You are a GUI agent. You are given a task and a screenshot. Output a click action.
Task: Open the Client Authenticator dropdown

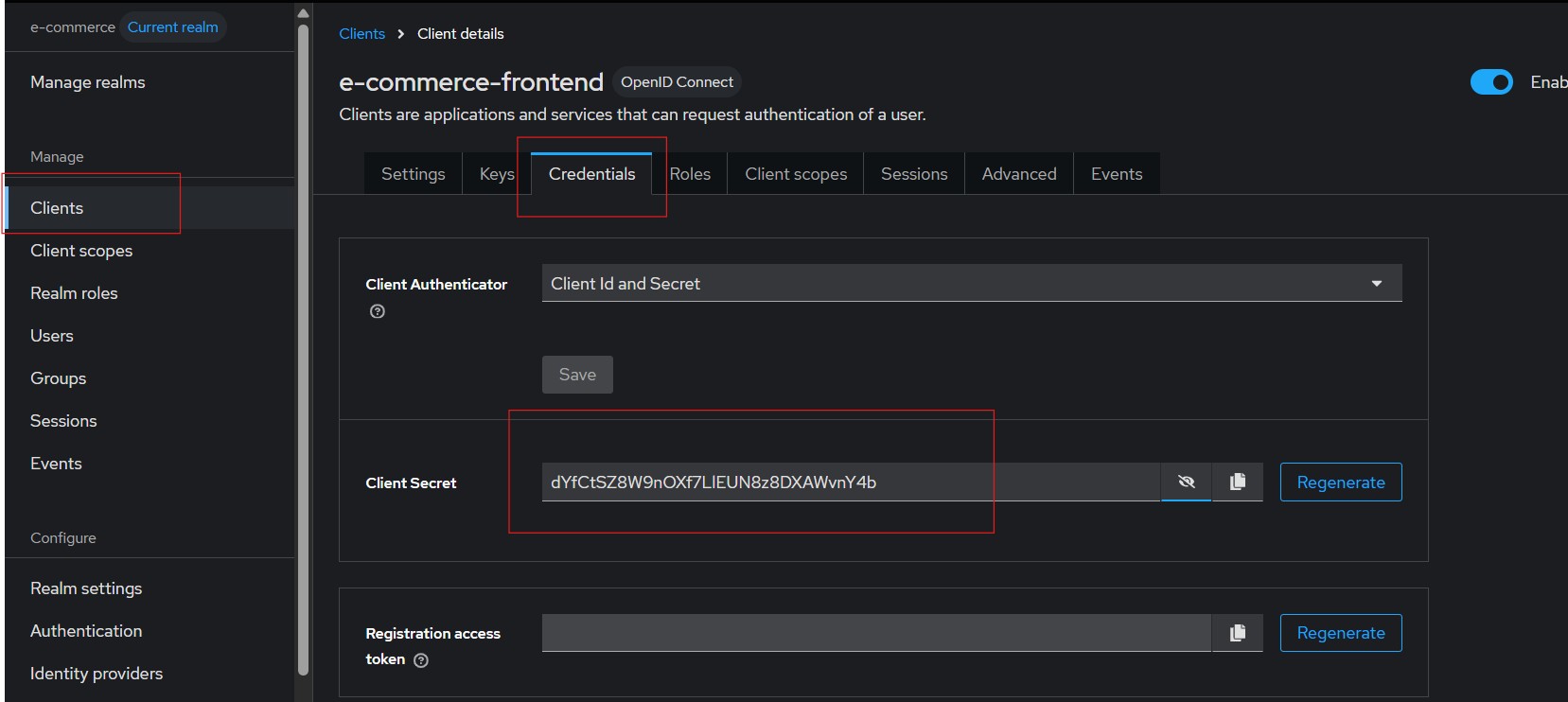(x=971, y=284)
